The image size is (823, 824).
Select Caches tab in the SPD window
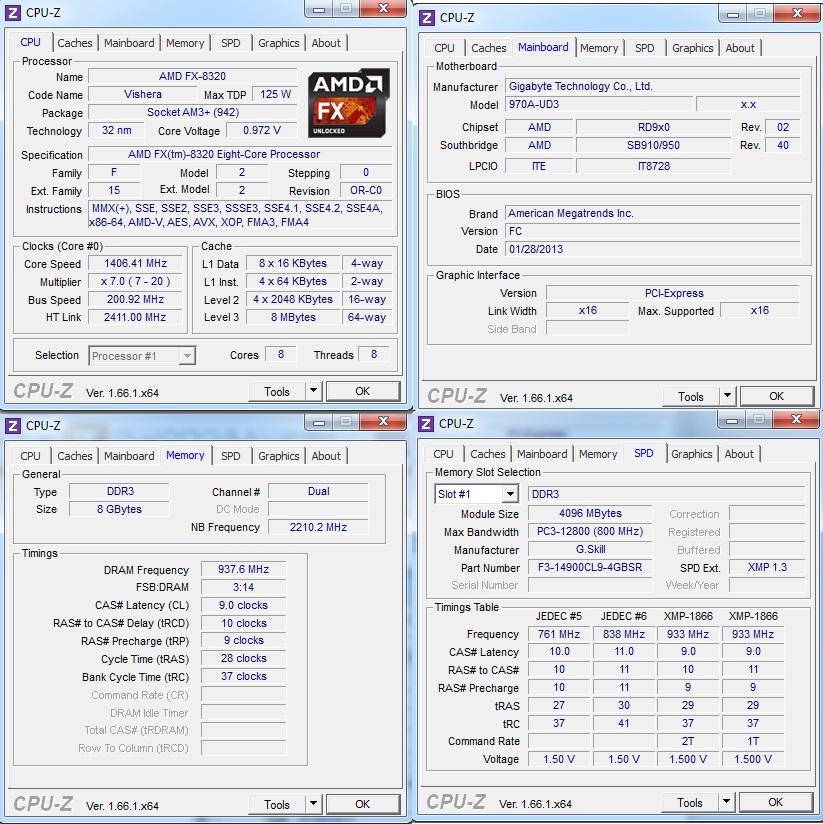point(488,454)
